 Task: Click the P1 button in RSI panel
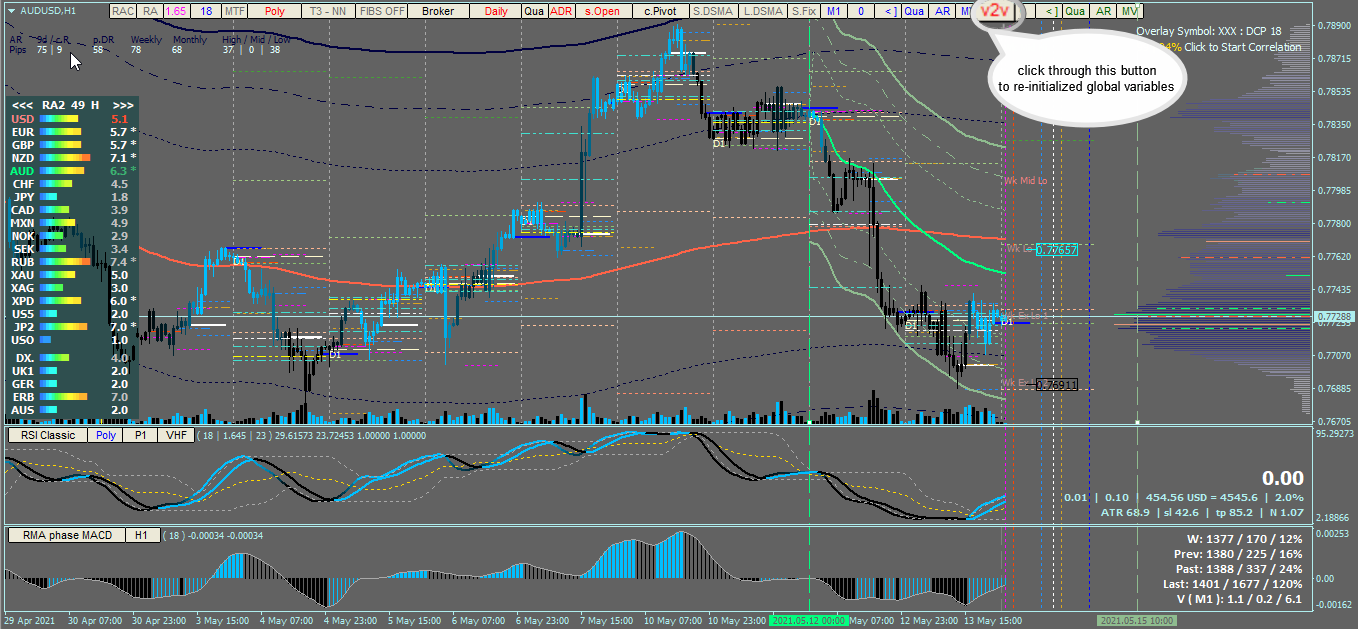(141, 435)
